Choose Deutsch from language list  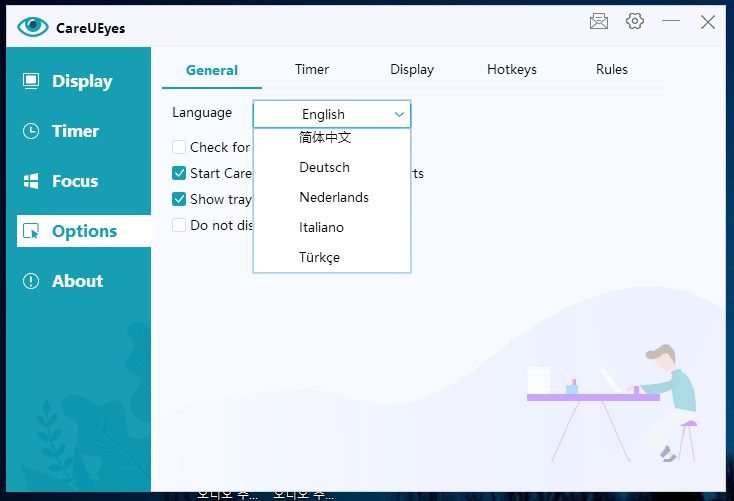tap(332, 167)
